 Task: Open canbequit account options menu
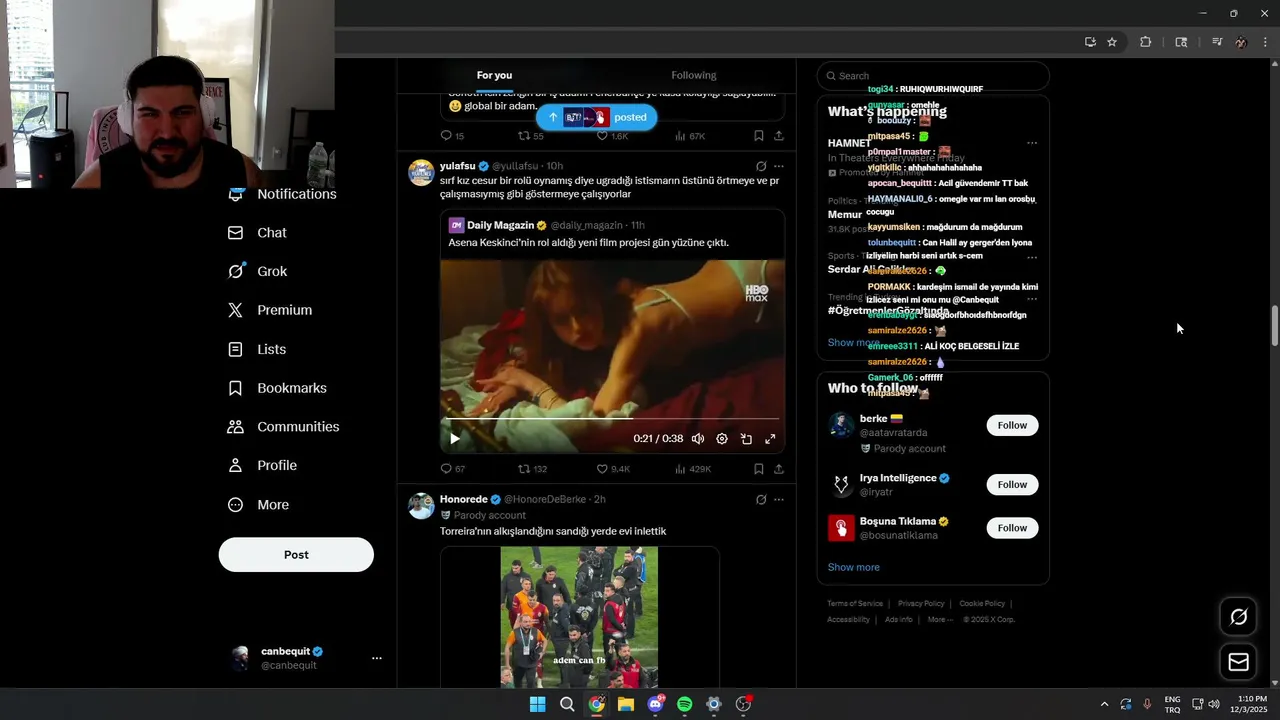click(377, 658)
